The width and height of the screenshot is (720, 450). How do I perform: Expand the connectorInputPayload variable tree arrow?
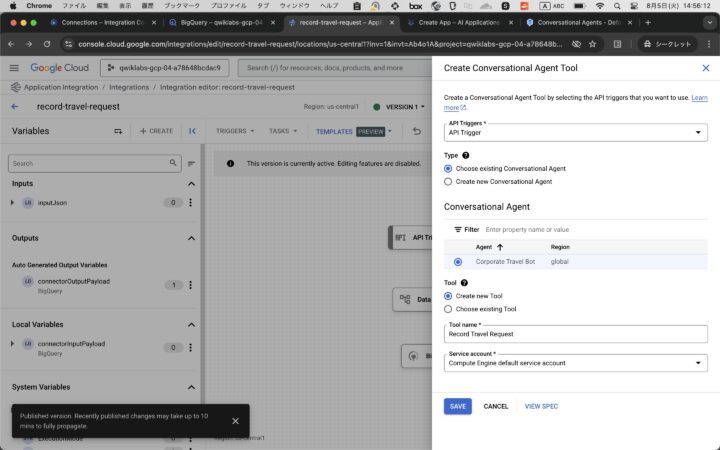[12, 343]
